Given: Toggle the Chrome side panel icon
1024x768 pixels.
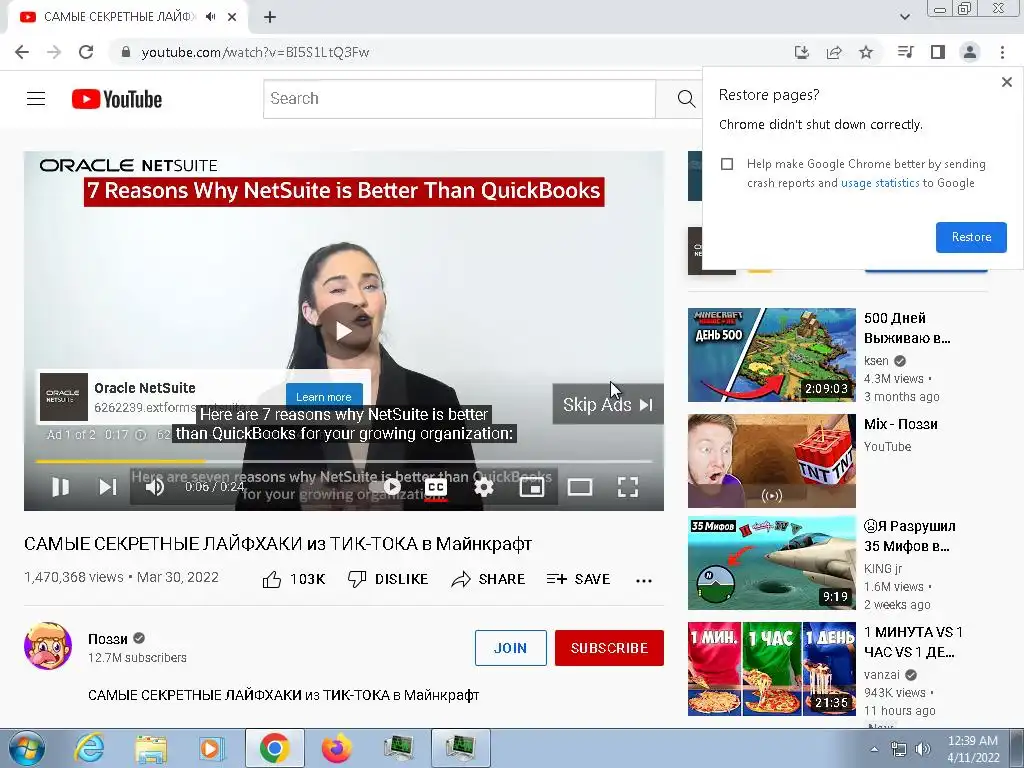Looking at the screenshot, I should click(938, 52).
